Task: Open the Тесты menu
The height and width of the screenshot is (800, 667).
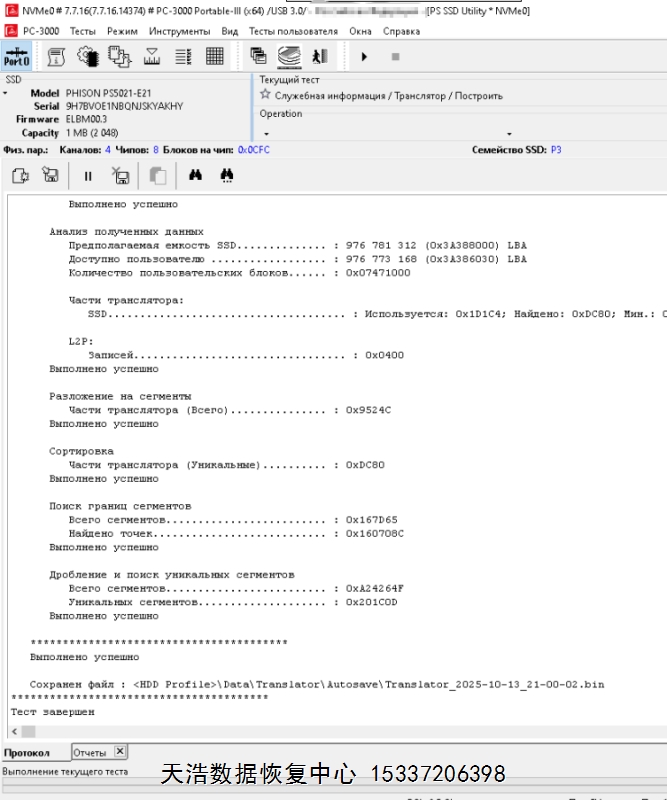Action: tap(82, 31)
